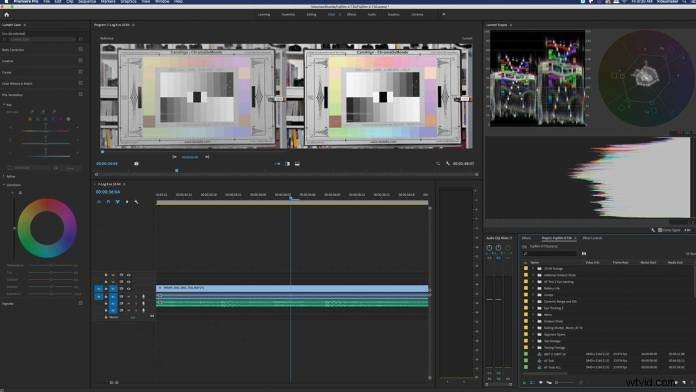Click the find bin icon beside the Project search

[x=584, y=253]
